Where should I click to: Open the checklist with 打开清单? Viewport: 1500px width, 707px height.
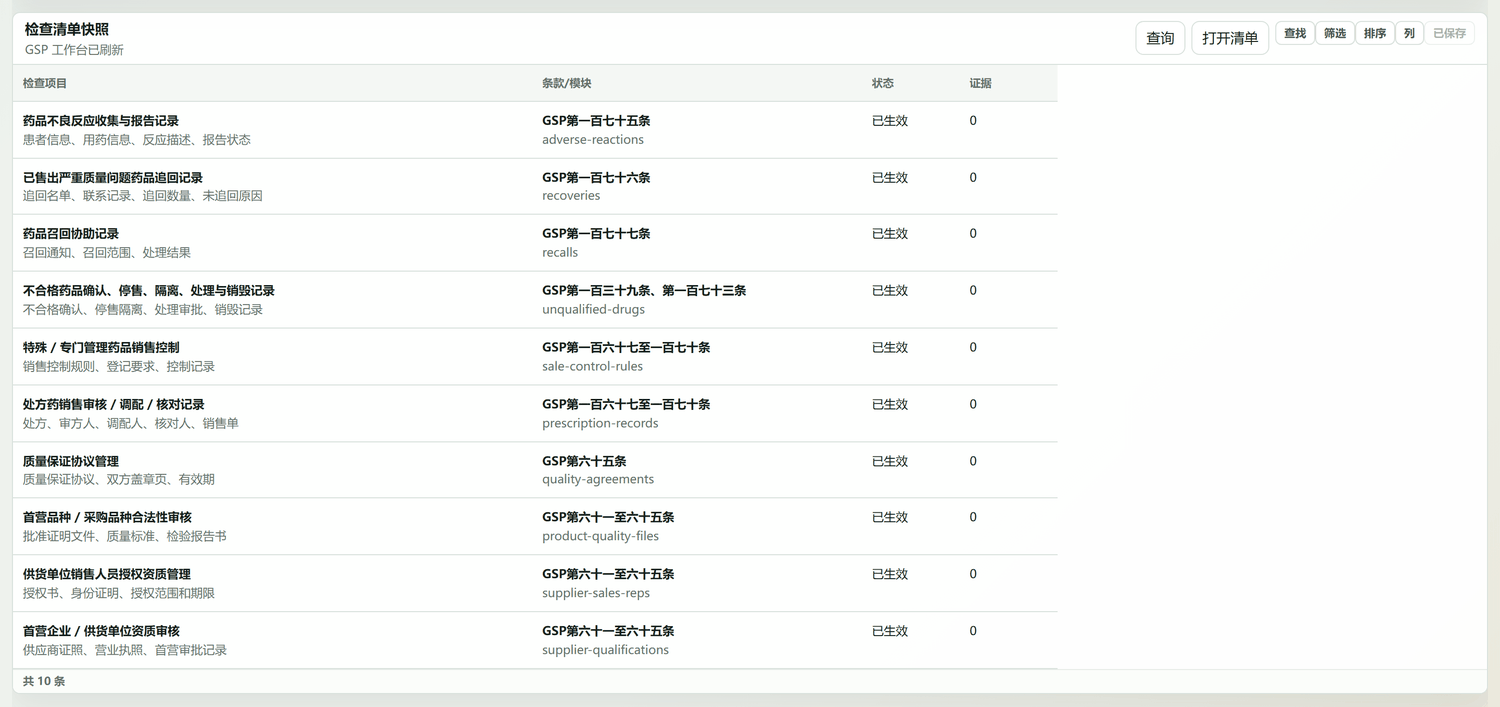point(1230,38)
